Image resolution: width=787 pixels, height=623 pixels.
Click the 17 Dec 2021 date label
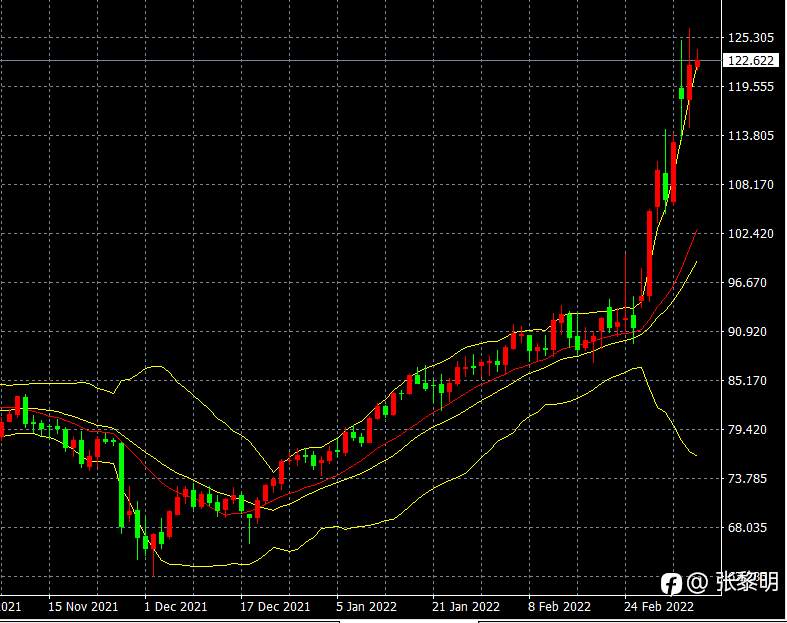[x=275, y=607]
